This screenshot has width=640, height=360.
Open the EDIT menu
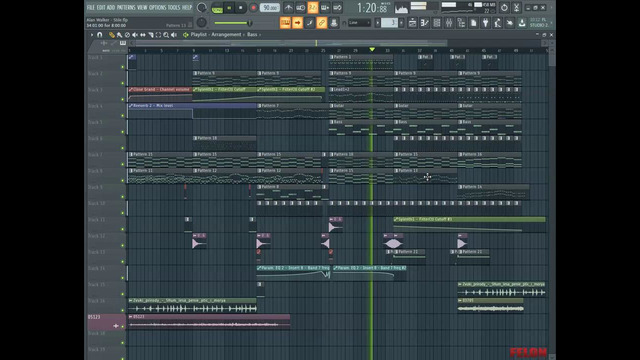[x=100, y=7]
